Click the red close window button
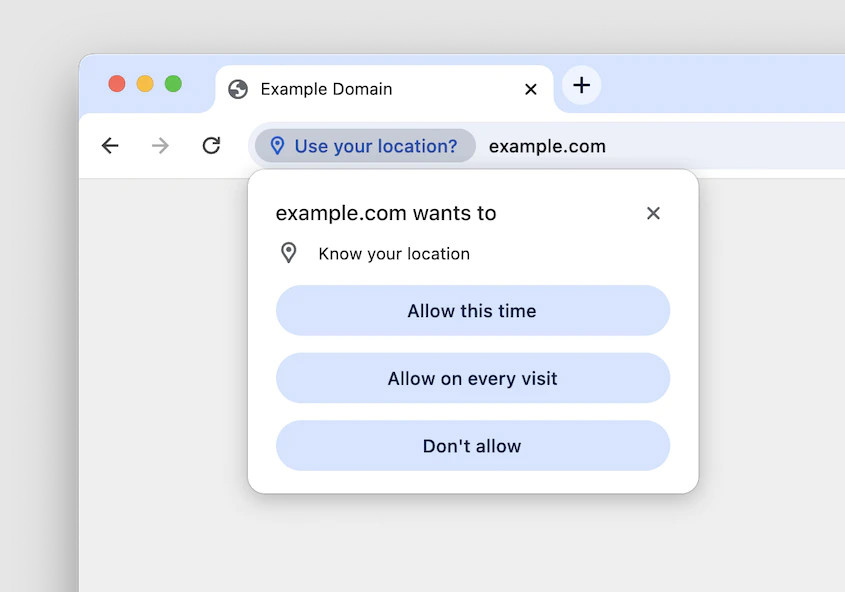845x592 pixels. 117,84
